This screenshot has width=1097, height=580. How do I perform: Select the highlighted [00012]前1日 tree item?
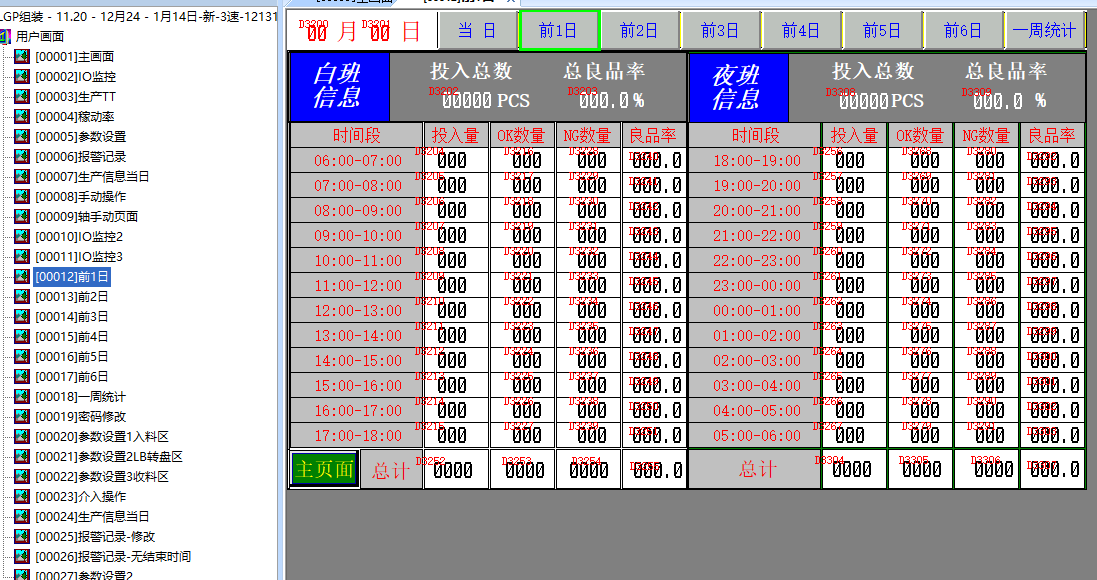pos(72,277)
